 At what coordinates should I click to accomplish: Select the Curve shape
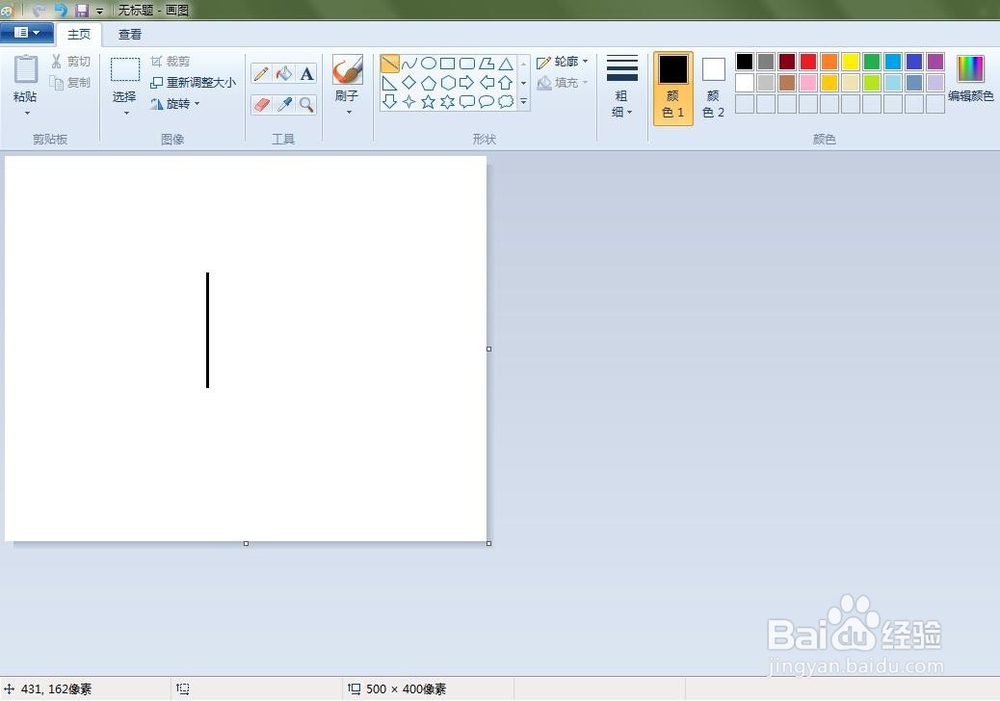[x=409, y=63]
